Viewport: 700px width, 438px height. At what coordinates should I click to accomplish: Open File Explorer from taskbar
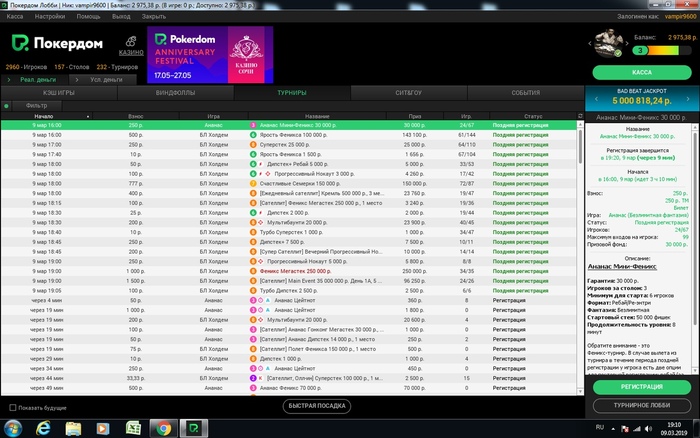(73, 429)
